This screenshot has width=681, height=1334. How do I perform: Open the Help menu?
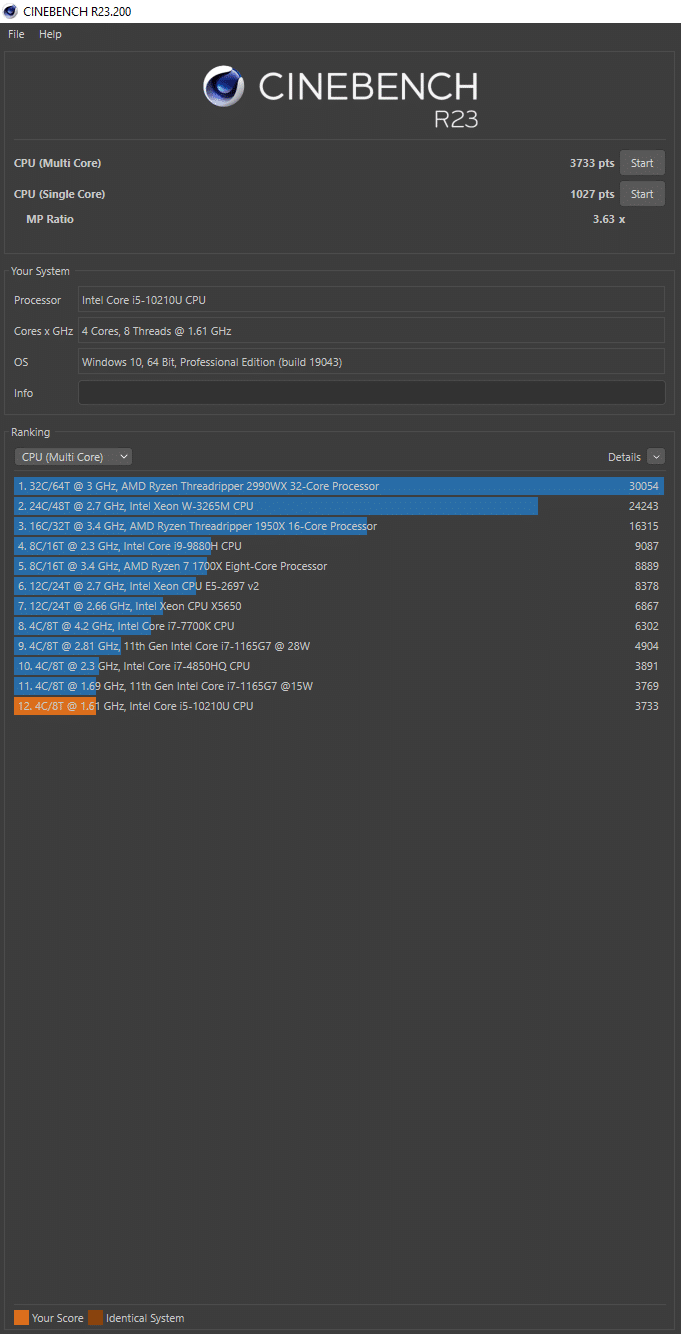[x=50, y=34]
